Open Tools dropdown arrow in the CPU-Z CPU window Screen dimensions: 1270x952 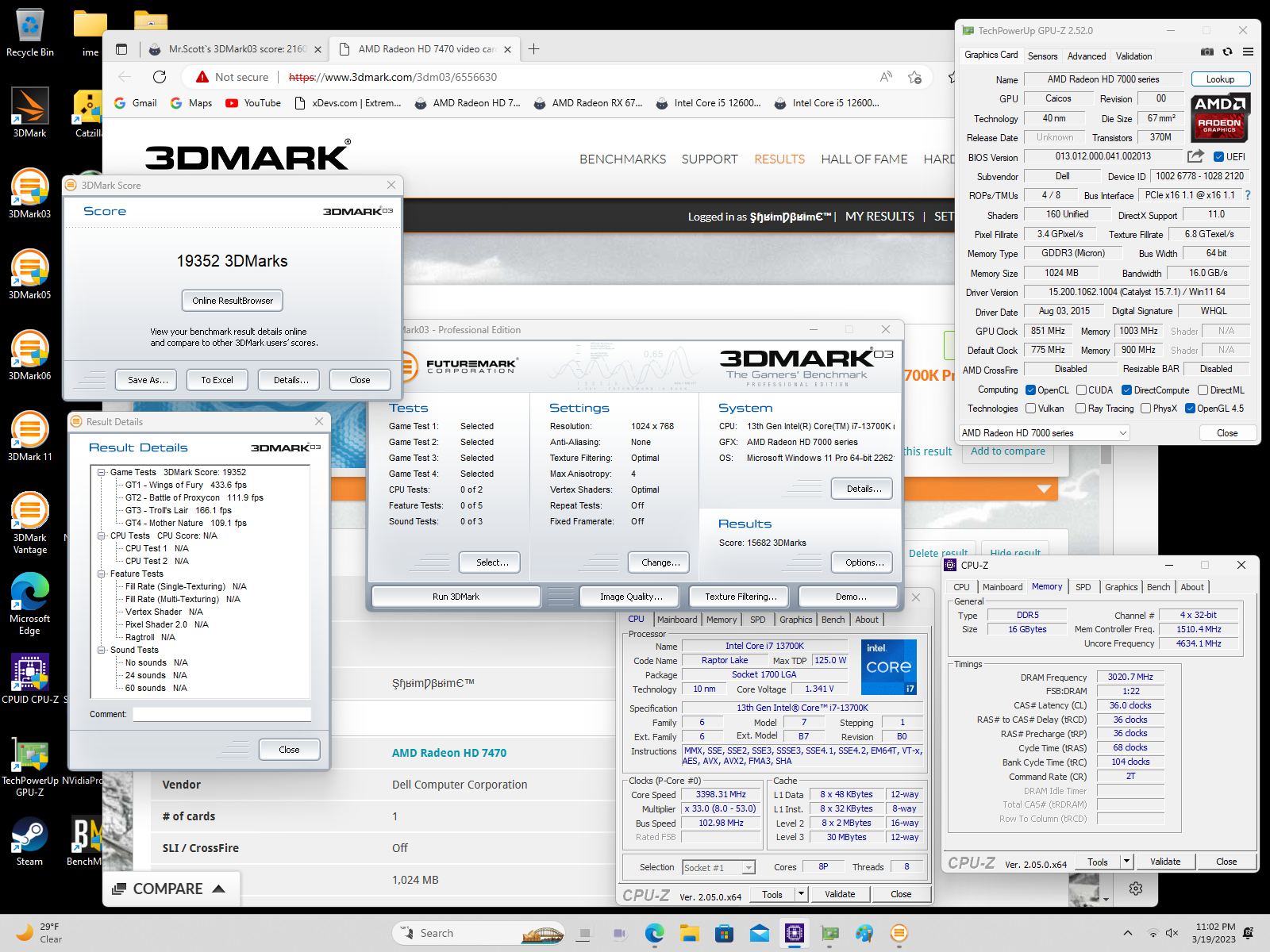click(801, 894)
